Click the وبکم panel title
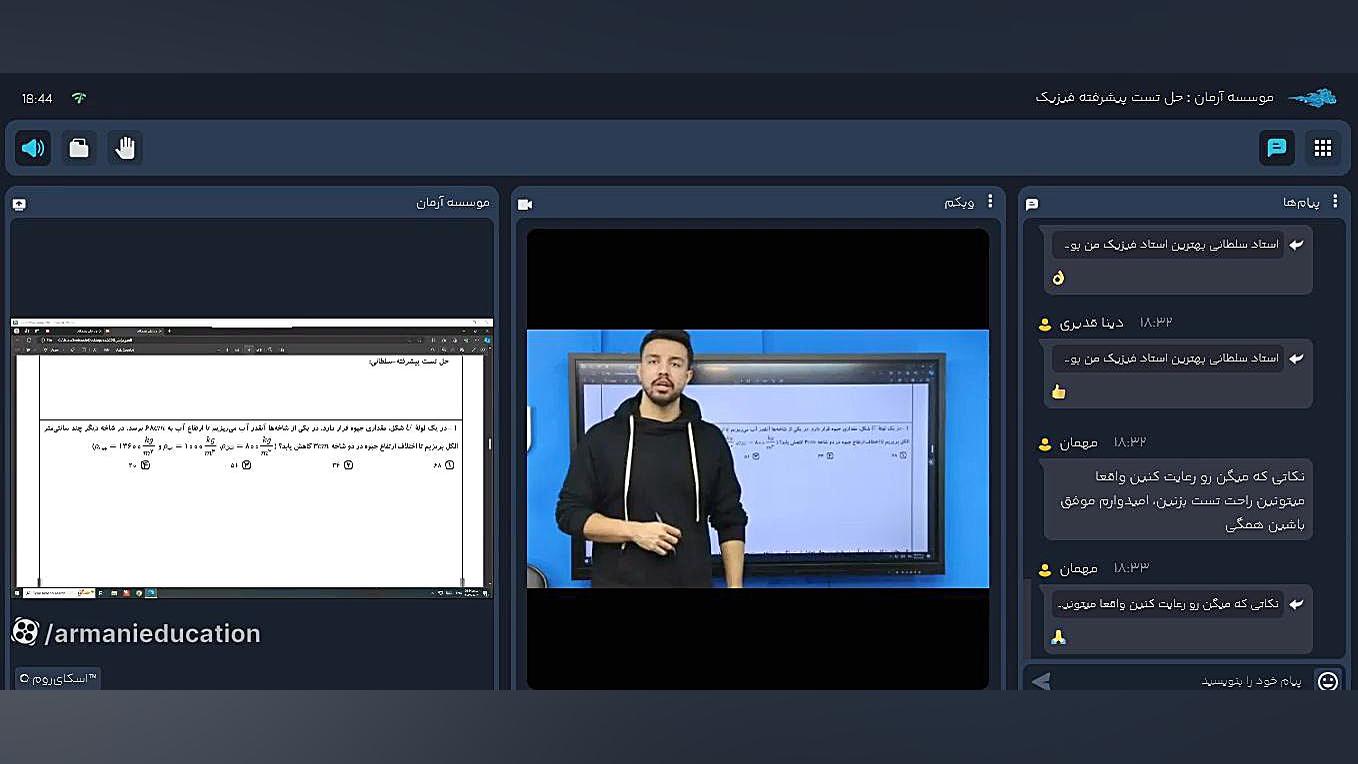 [959, 202]
